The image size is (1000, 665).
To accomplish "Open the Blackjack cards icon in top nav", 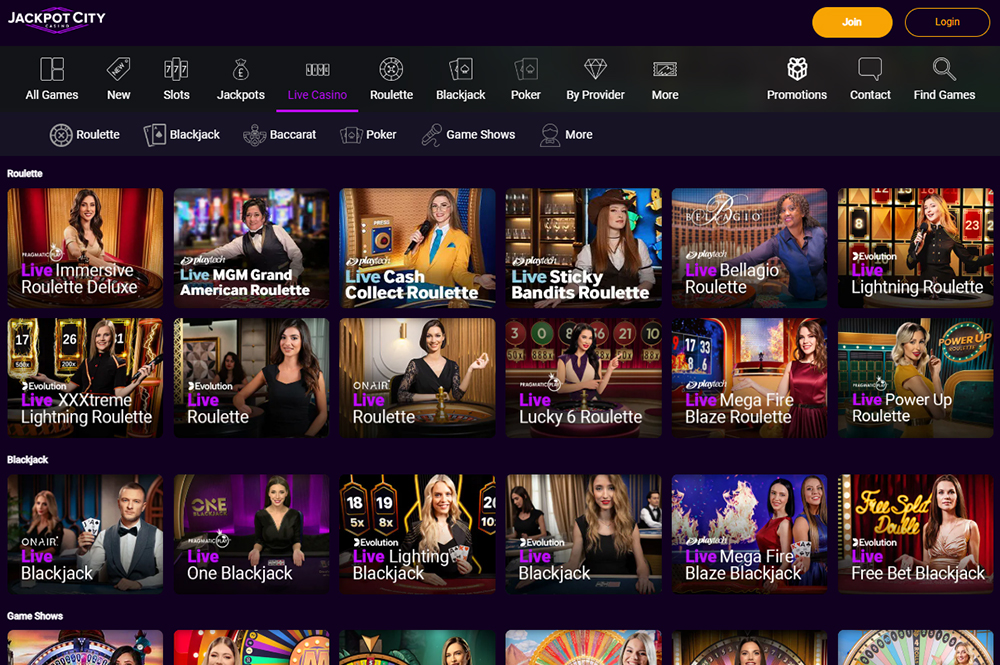I will 460,69.
